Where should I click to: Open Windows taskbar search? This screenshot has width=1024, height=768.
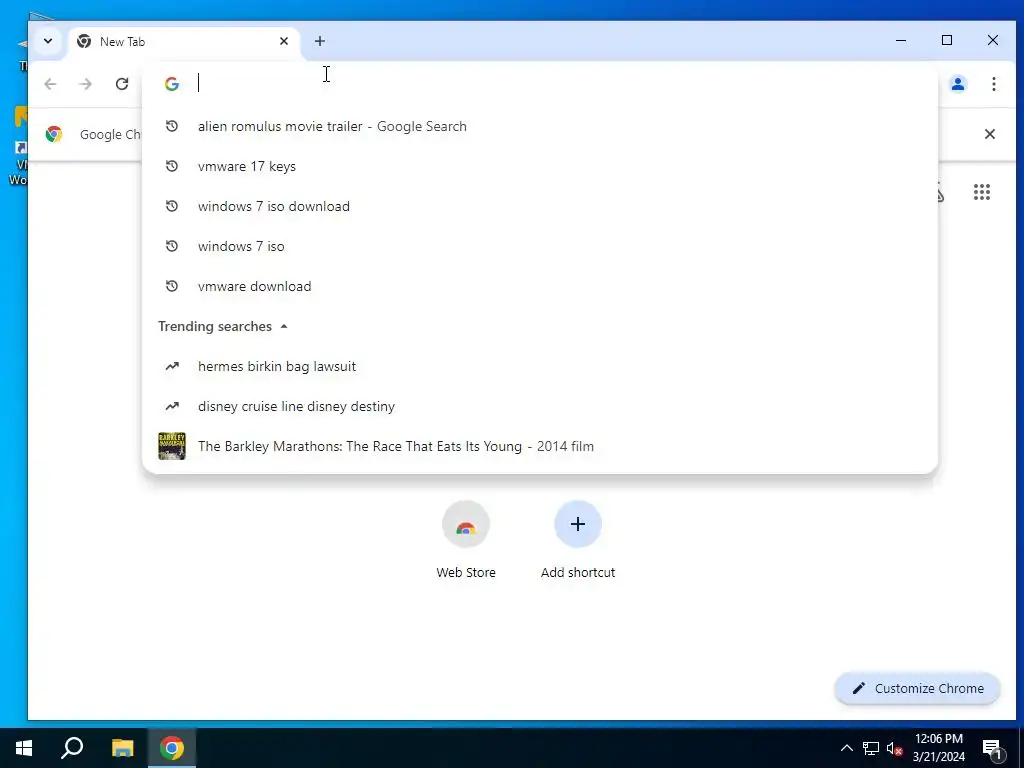pyautogui.click(x=72, y=748)
